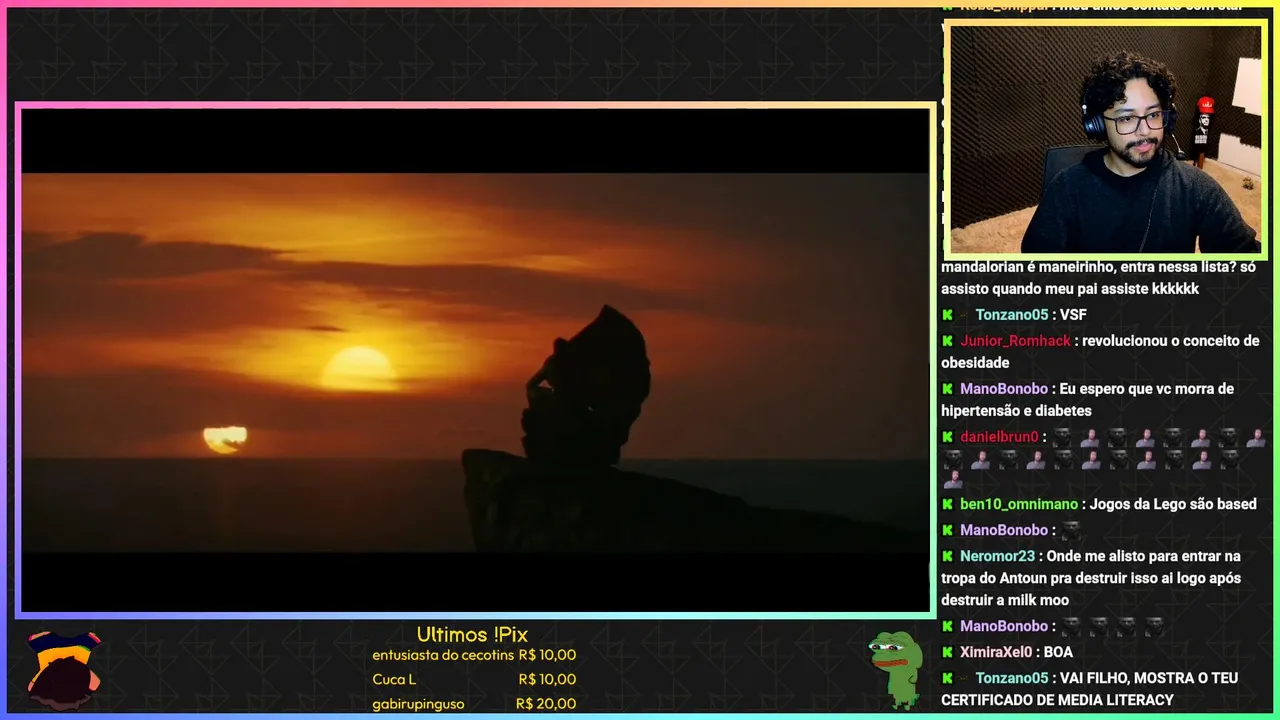Open danielbrun0's username in chat
1280x720 pixels.
pyautogui.click(x=999, y=437)
